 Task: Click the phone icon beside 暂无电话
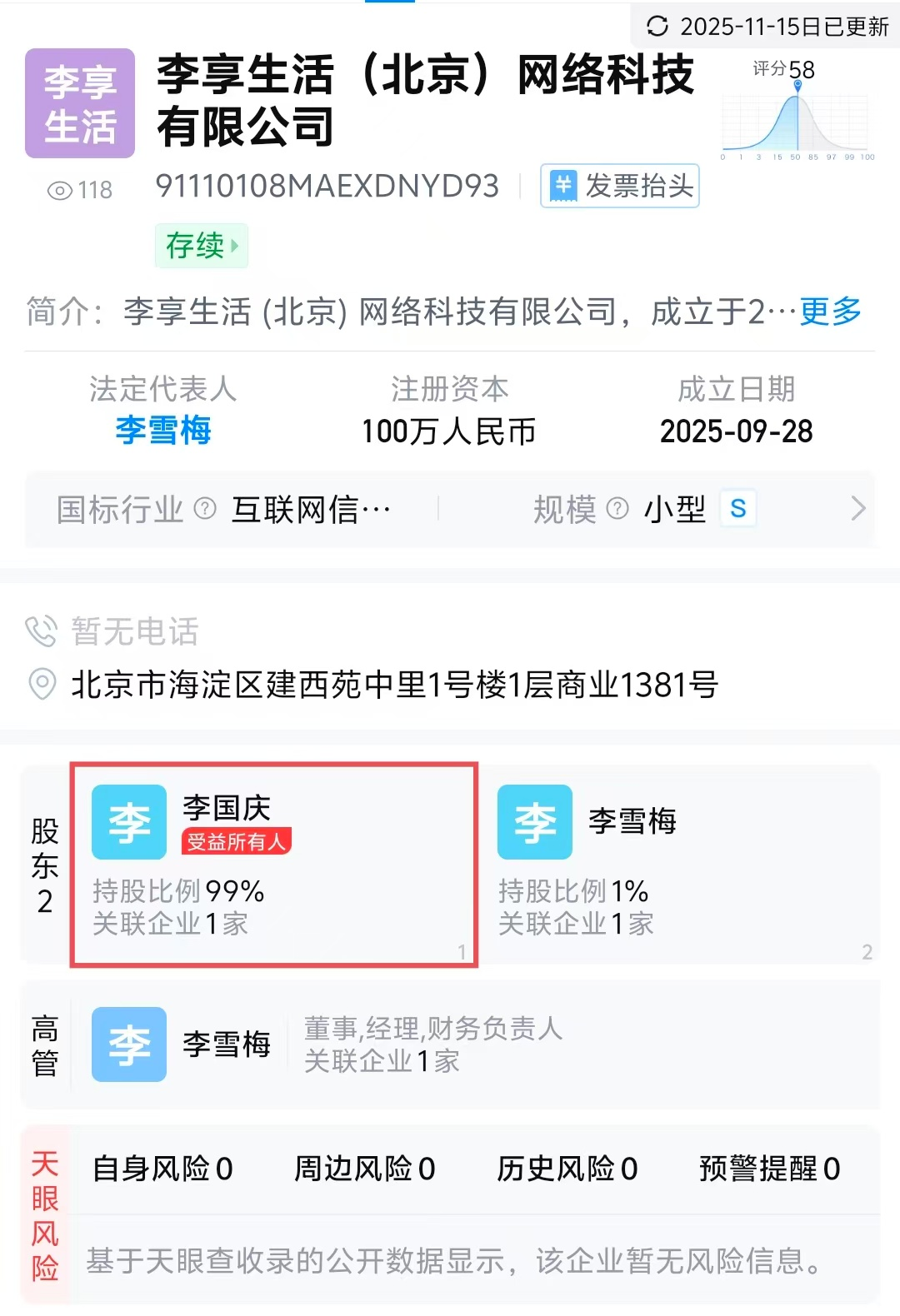[41, 631]
